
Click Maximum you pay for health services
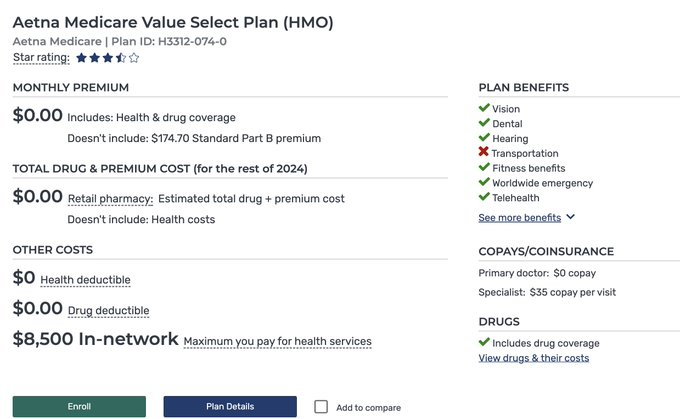coord(277,342)
